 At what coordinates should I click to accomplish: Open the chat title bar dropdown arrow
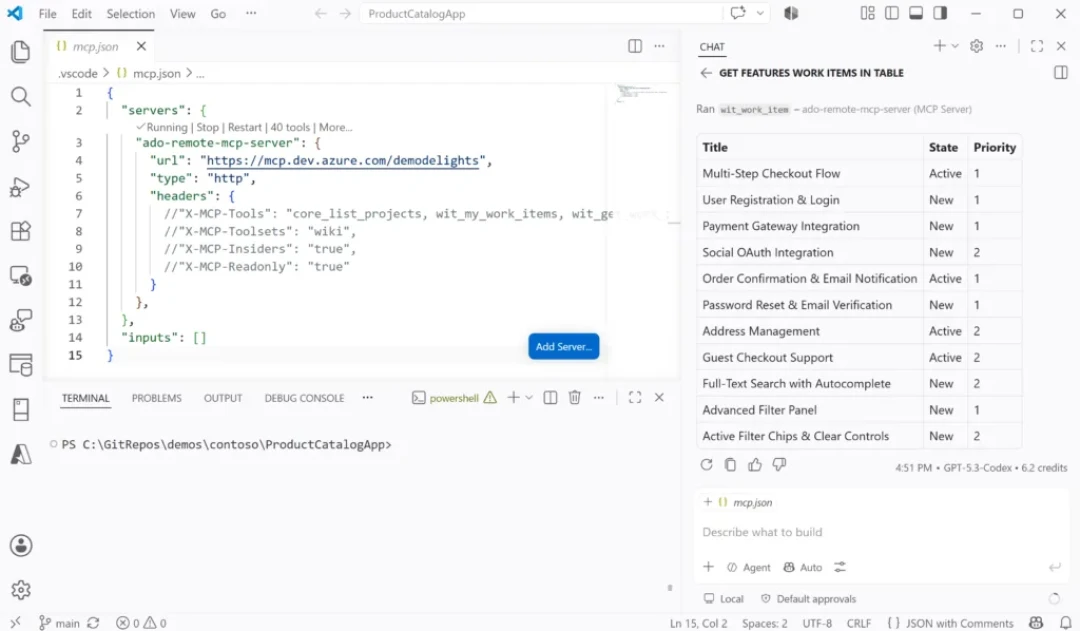(760, 13)
